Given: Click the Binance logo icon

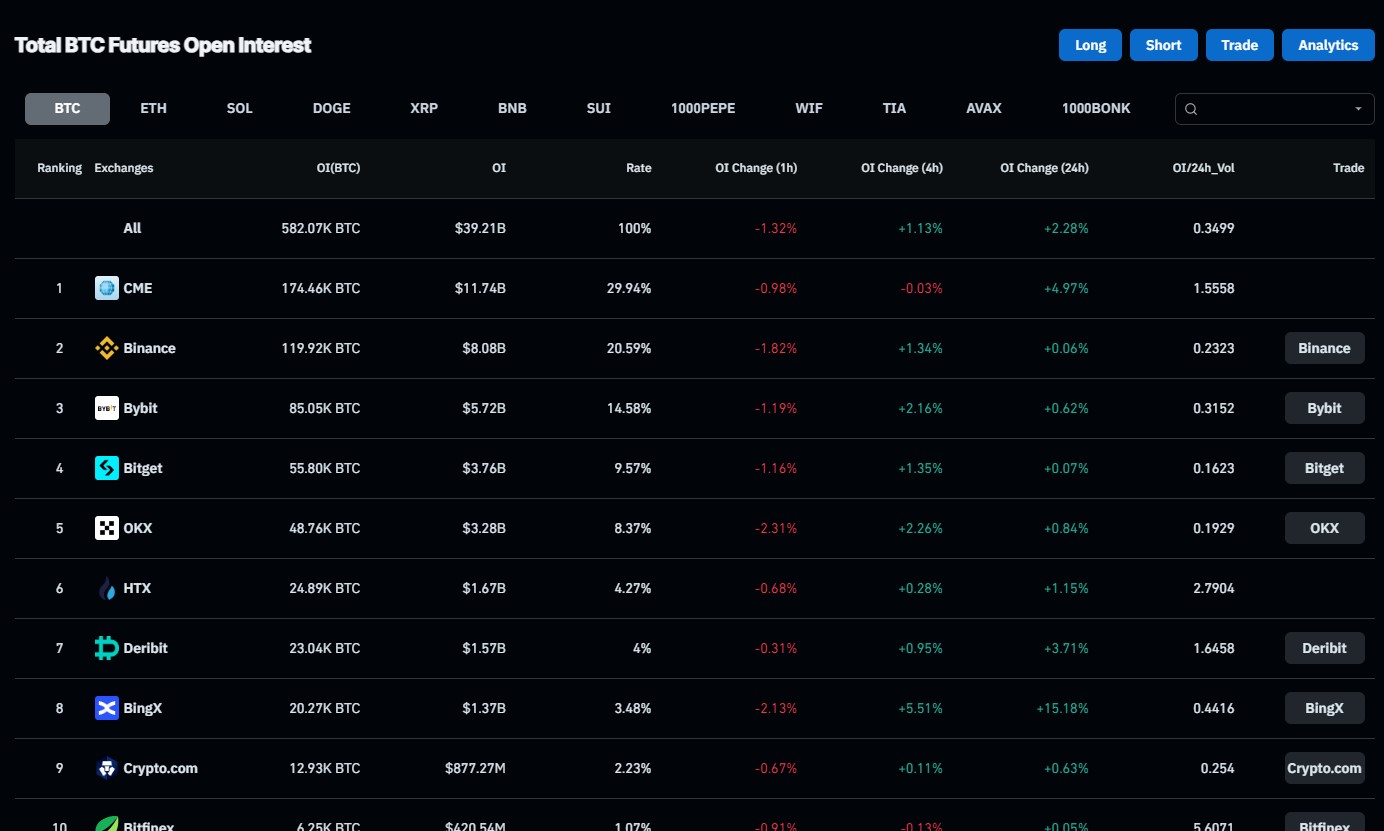Looking at the screenshot, I should [107, 348].
